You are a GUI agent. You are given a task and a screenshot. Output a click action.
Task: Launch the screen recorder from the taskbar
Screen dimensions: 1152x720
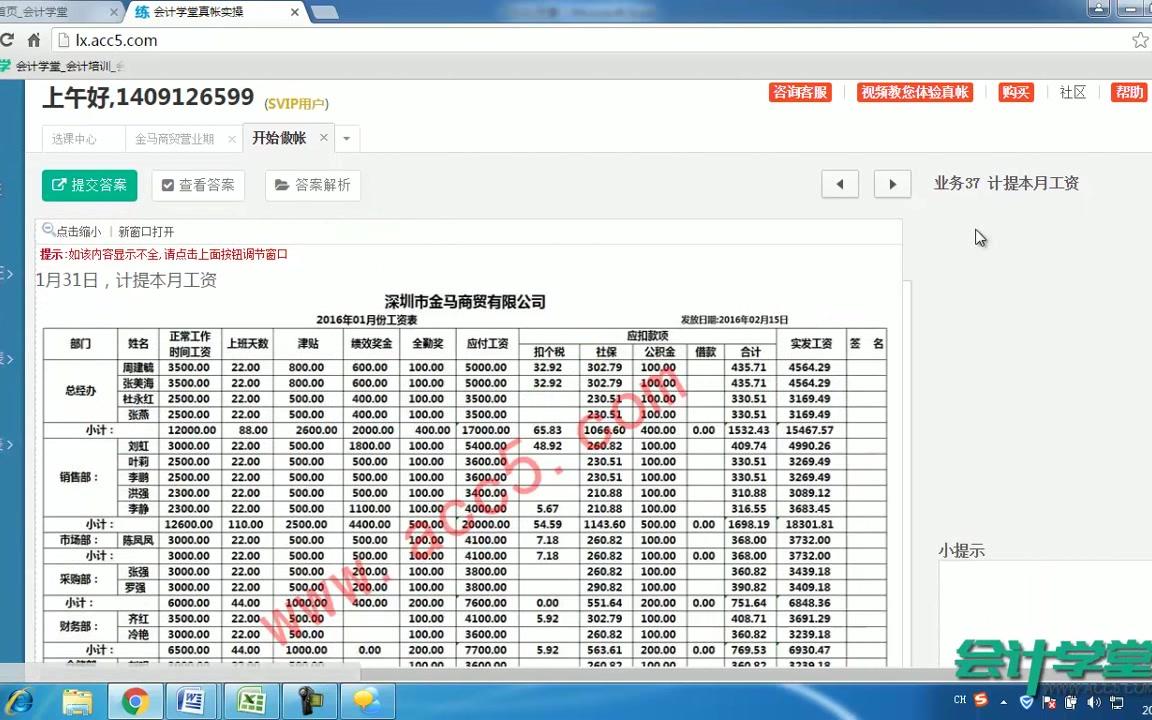click(x=308, y=701)
